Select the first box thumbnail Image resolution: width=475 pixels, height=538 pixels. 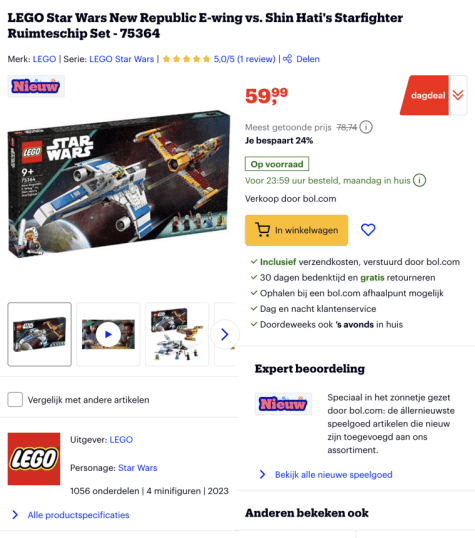pyautogui.click(x=39, y=334)
